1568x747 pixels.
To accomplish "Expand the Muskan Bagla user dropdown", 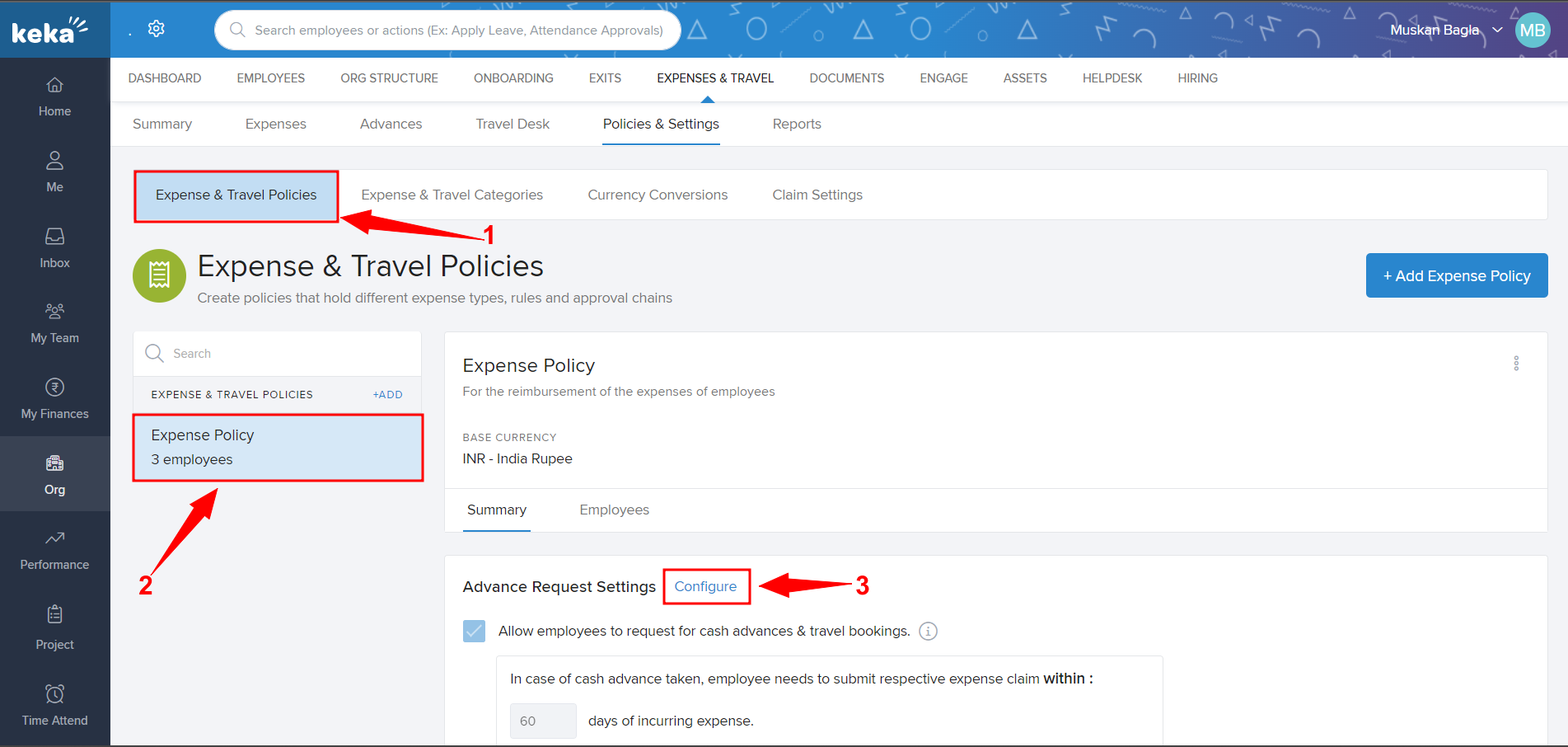I will click(1496, 30).
